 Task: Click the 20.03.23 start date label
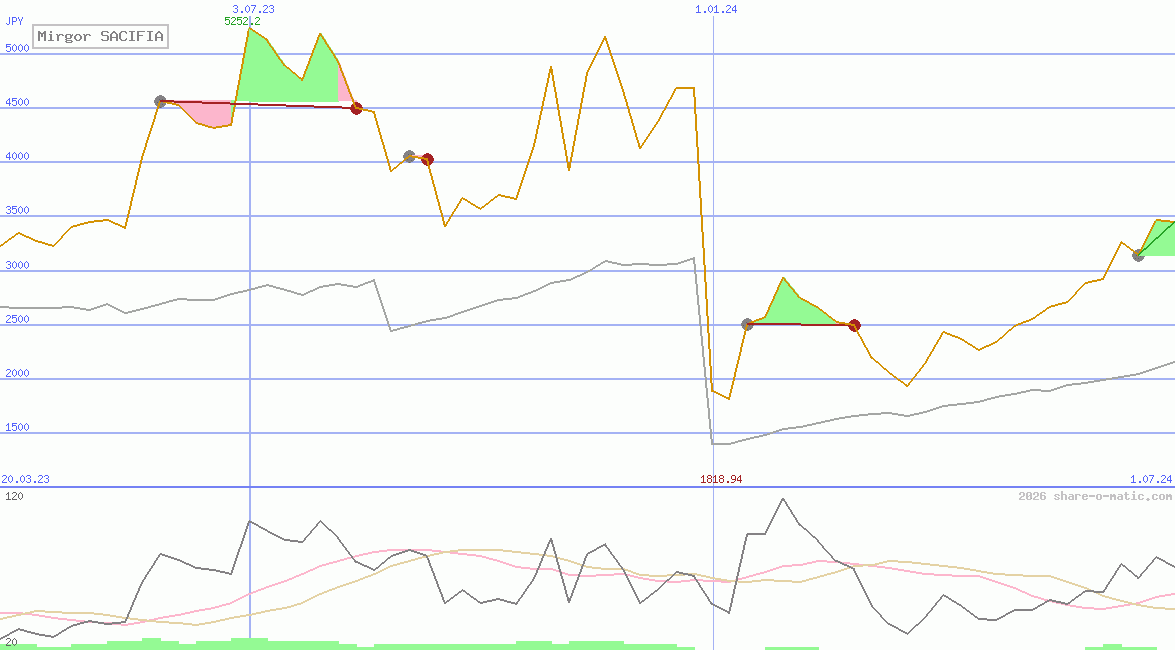(26, 479)
